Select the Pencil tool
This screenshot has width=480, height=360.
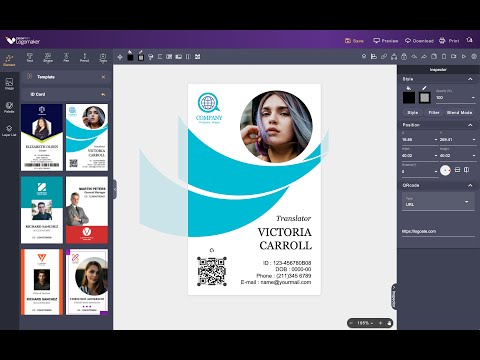pyautogui.click(x=84, y=58)
